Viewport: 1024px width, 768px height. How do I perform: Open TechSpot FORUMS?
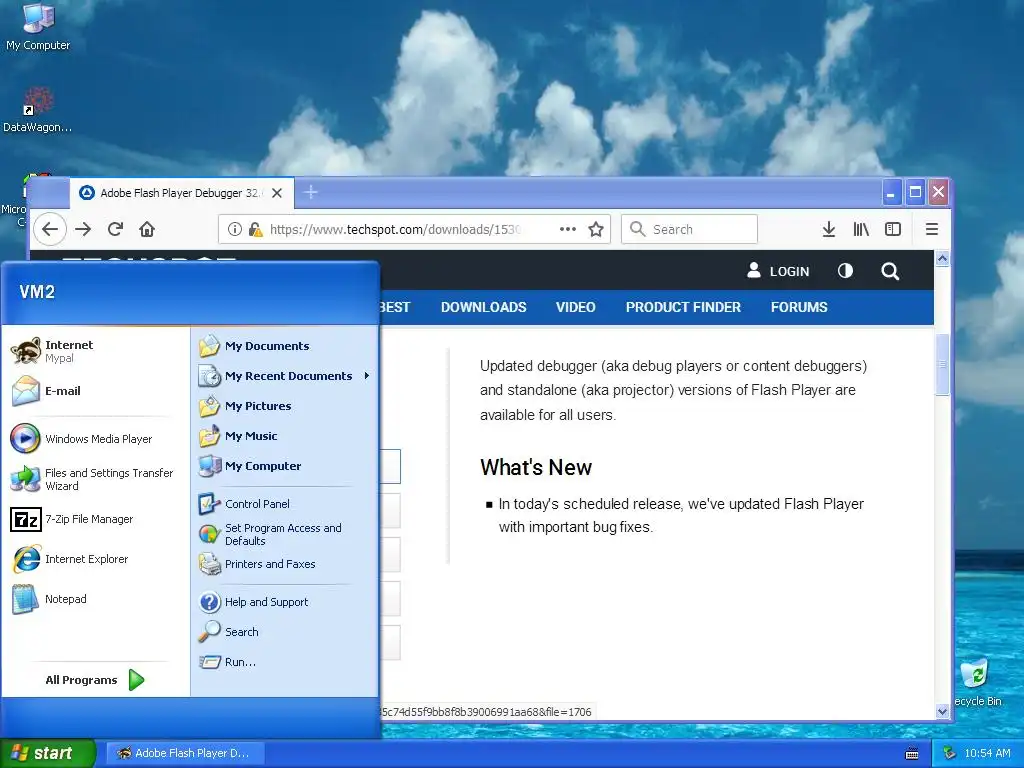[799, 307]
